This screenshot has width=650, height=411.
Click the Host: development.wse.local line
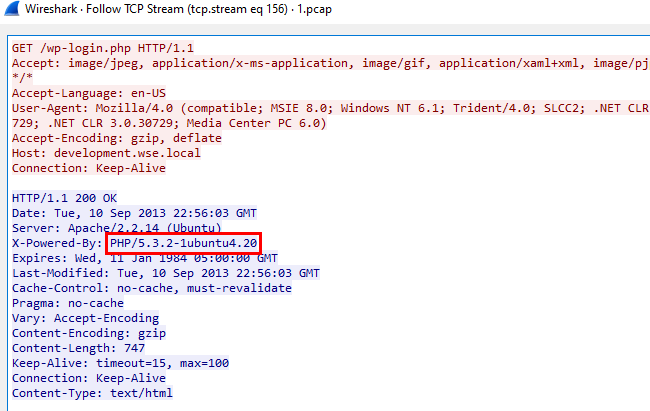coord(106,153)
